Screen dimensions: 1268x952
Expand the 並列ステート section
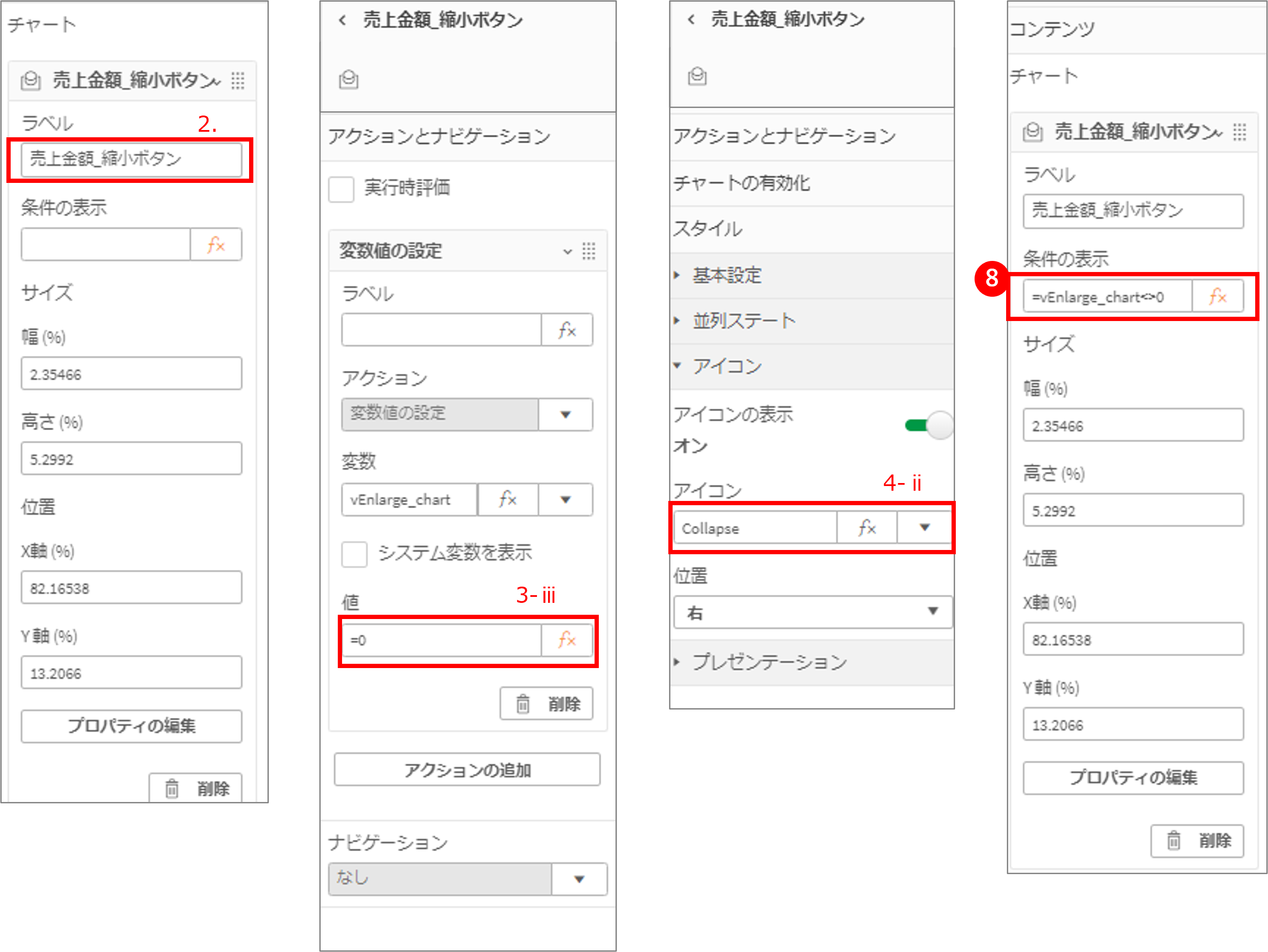point(812,321)
